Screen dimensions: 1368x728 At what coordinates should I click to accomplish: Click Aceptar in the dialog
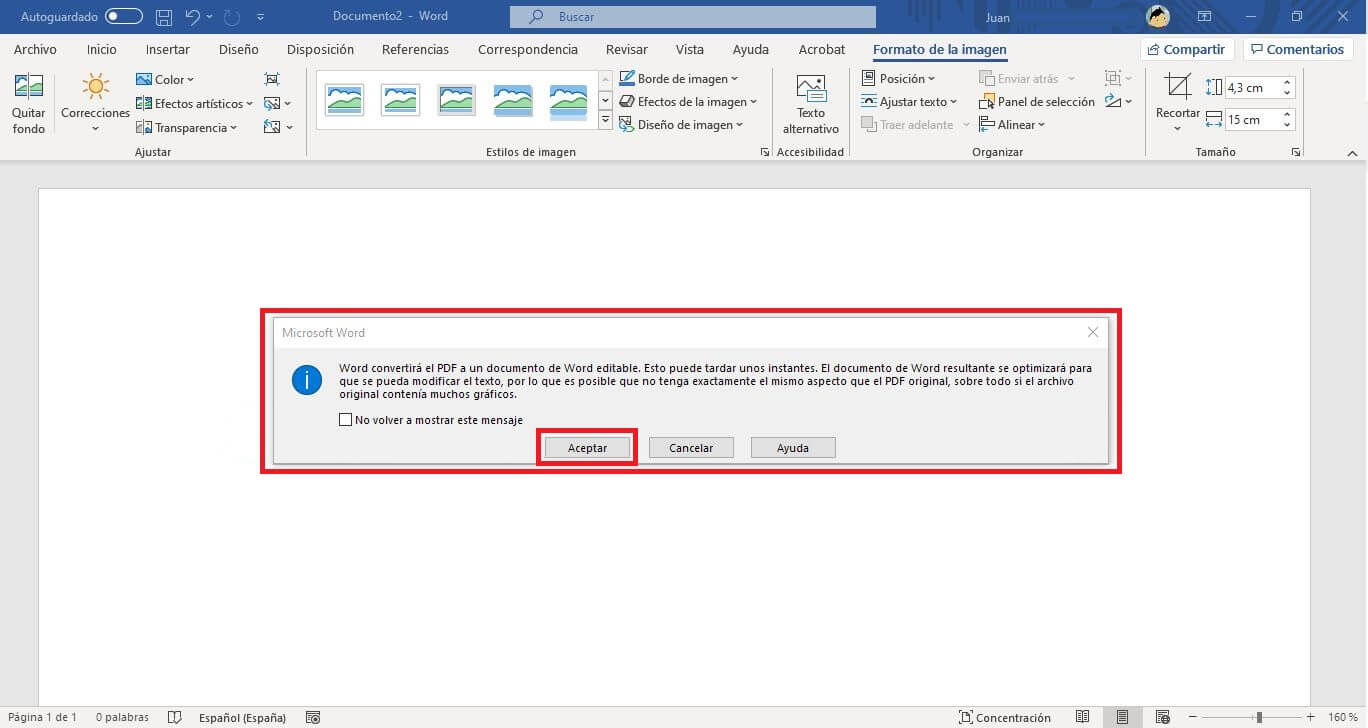pyautogui.click(x=588, y=448)
